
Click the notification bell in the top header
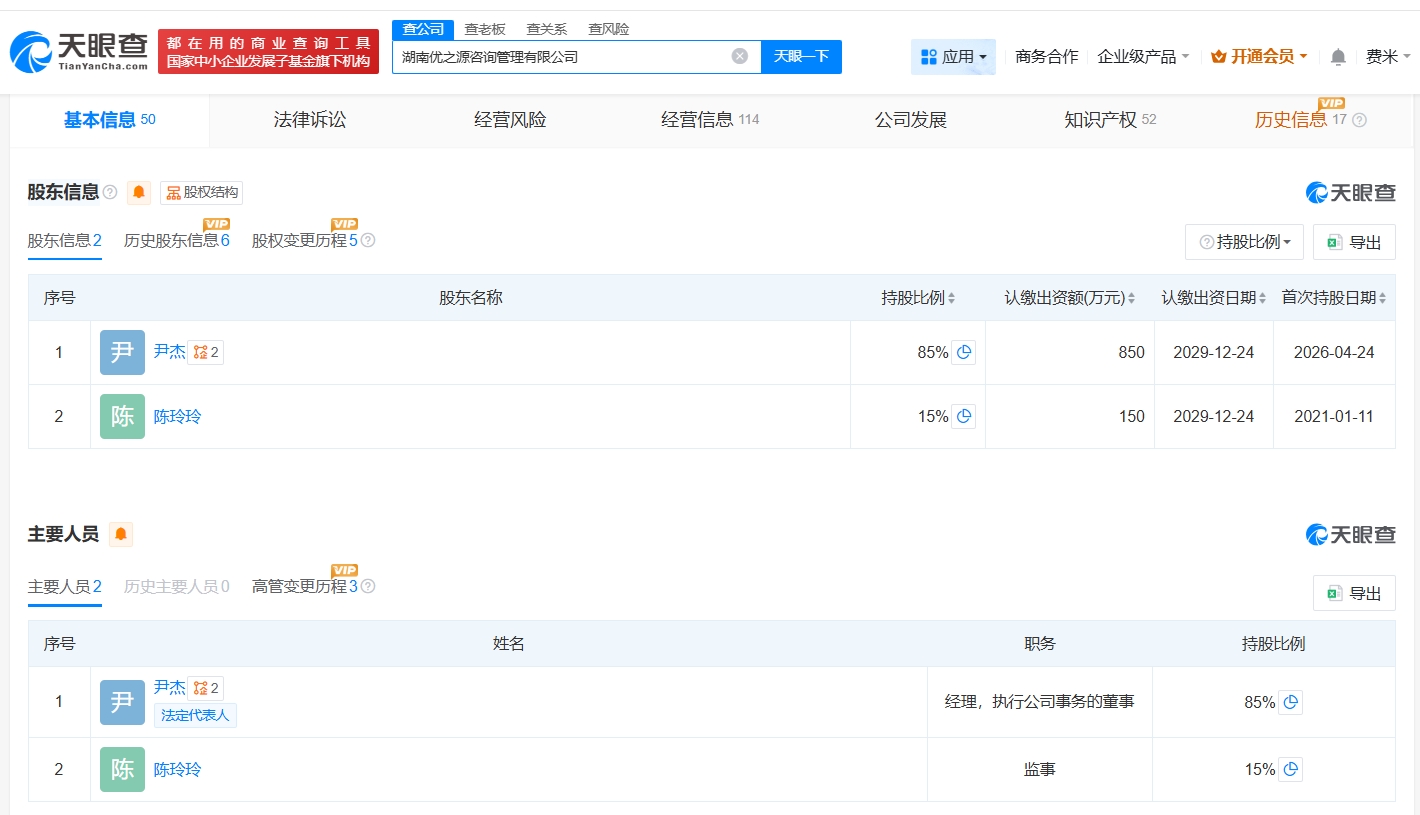click(x=1338, y=57)
